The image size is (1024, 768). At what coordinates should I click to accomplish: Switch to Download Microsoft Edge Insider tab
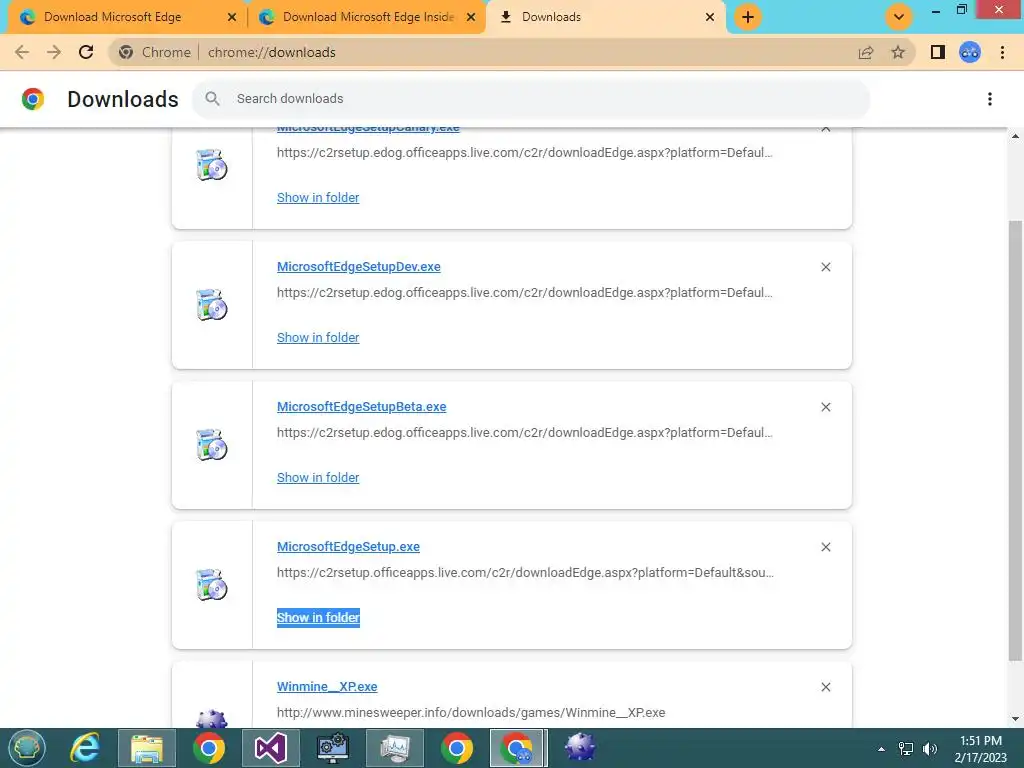coord(368,17)
